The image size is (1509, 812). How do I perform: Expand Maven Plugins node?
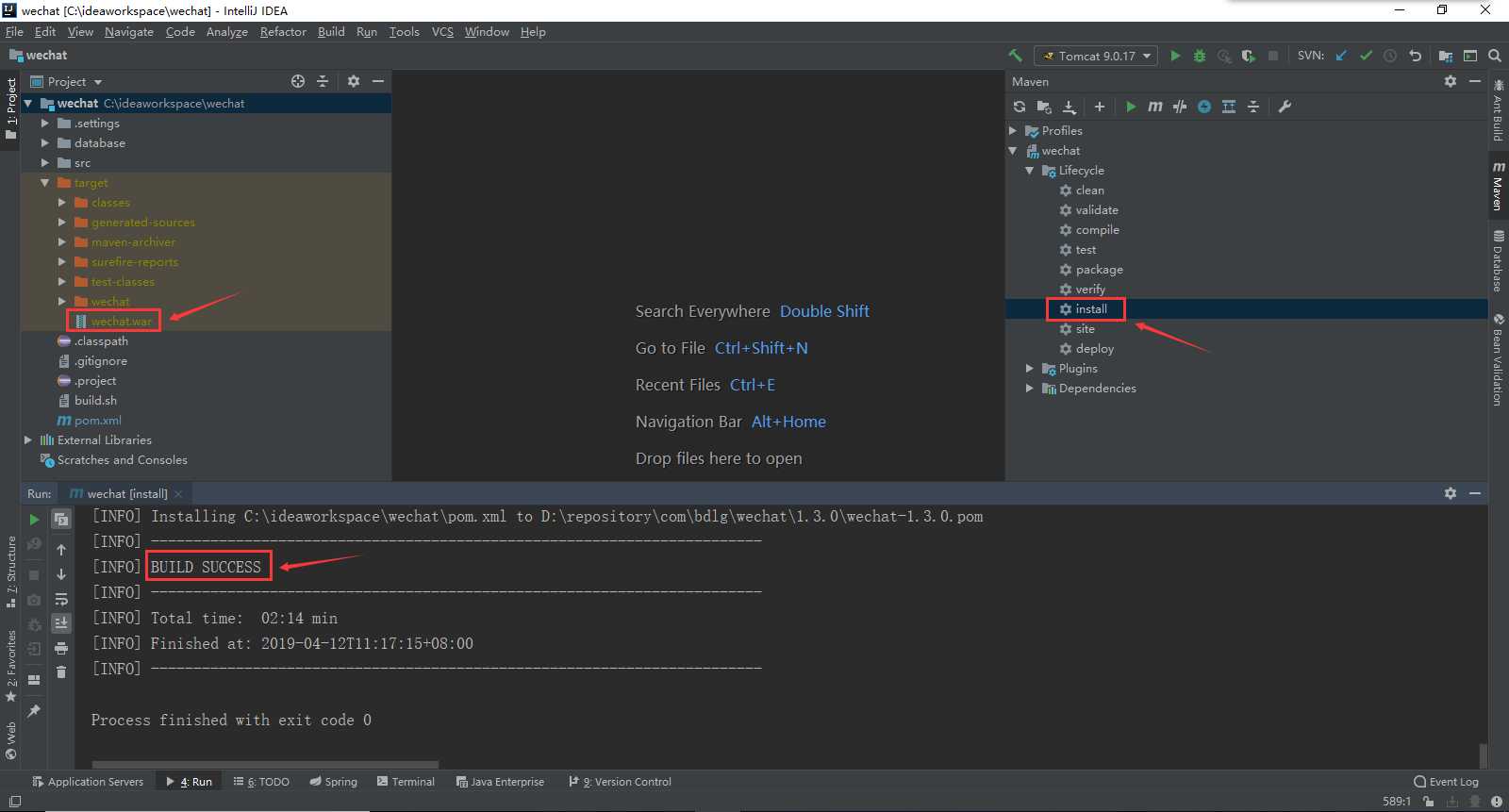tap(1030, 369)
